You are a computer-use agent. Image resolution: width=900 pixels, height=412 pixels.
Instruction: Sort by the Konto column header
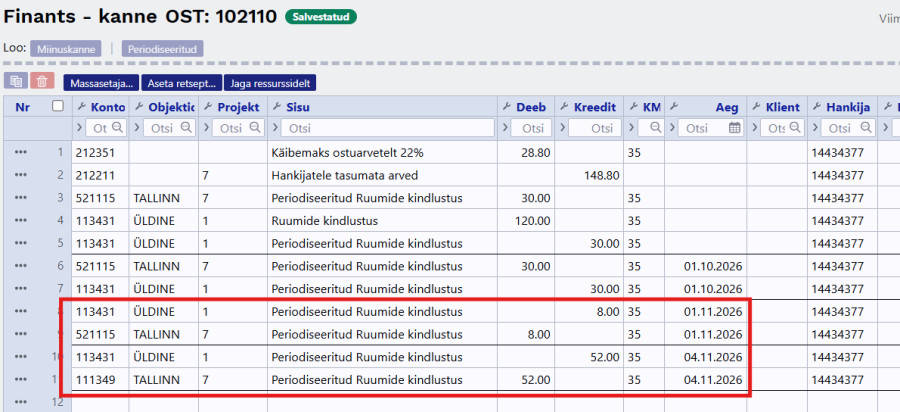(108, 107)
